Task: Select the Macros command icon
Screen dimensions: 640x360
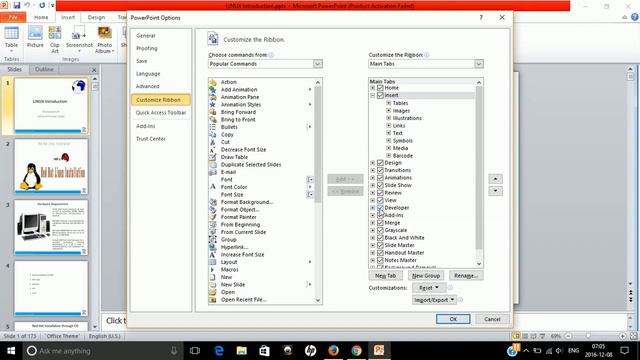Action: point(213,269)
